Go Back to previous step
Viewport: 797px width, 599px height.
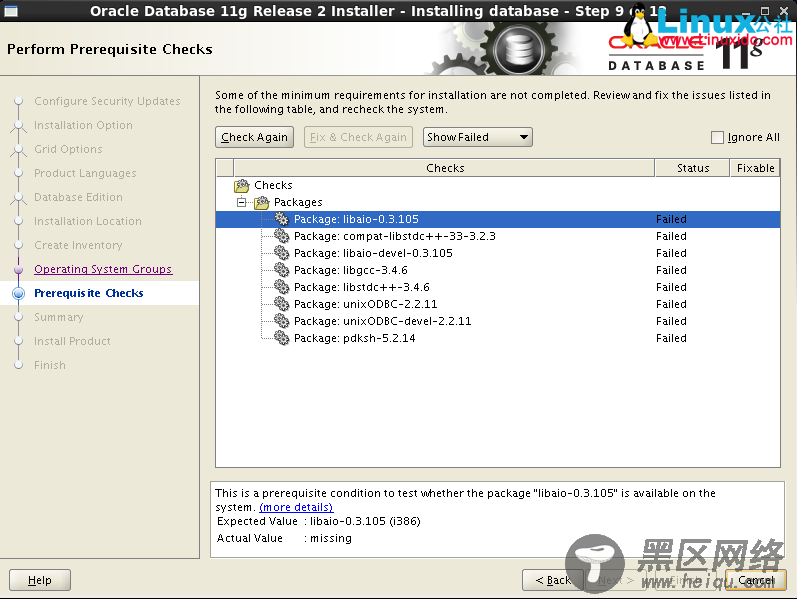(x=553, y=580)
